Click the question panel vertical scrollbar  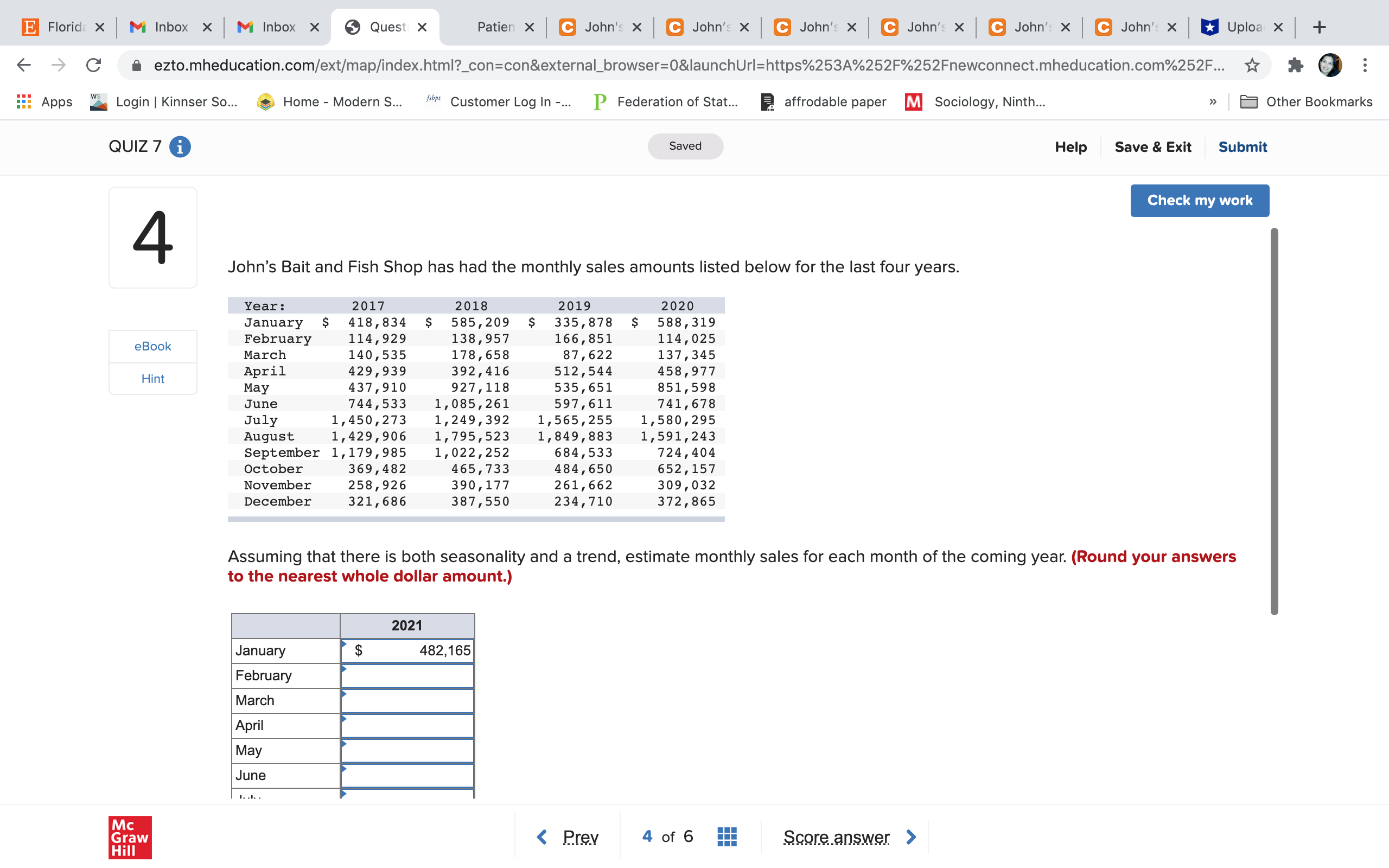[1273, 422]
